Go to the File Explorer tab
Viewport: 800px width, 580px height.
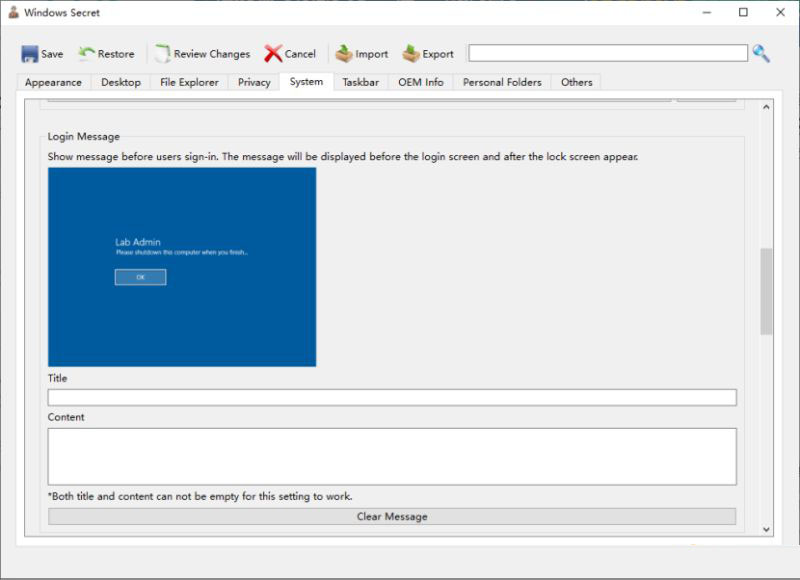[189, 82]
